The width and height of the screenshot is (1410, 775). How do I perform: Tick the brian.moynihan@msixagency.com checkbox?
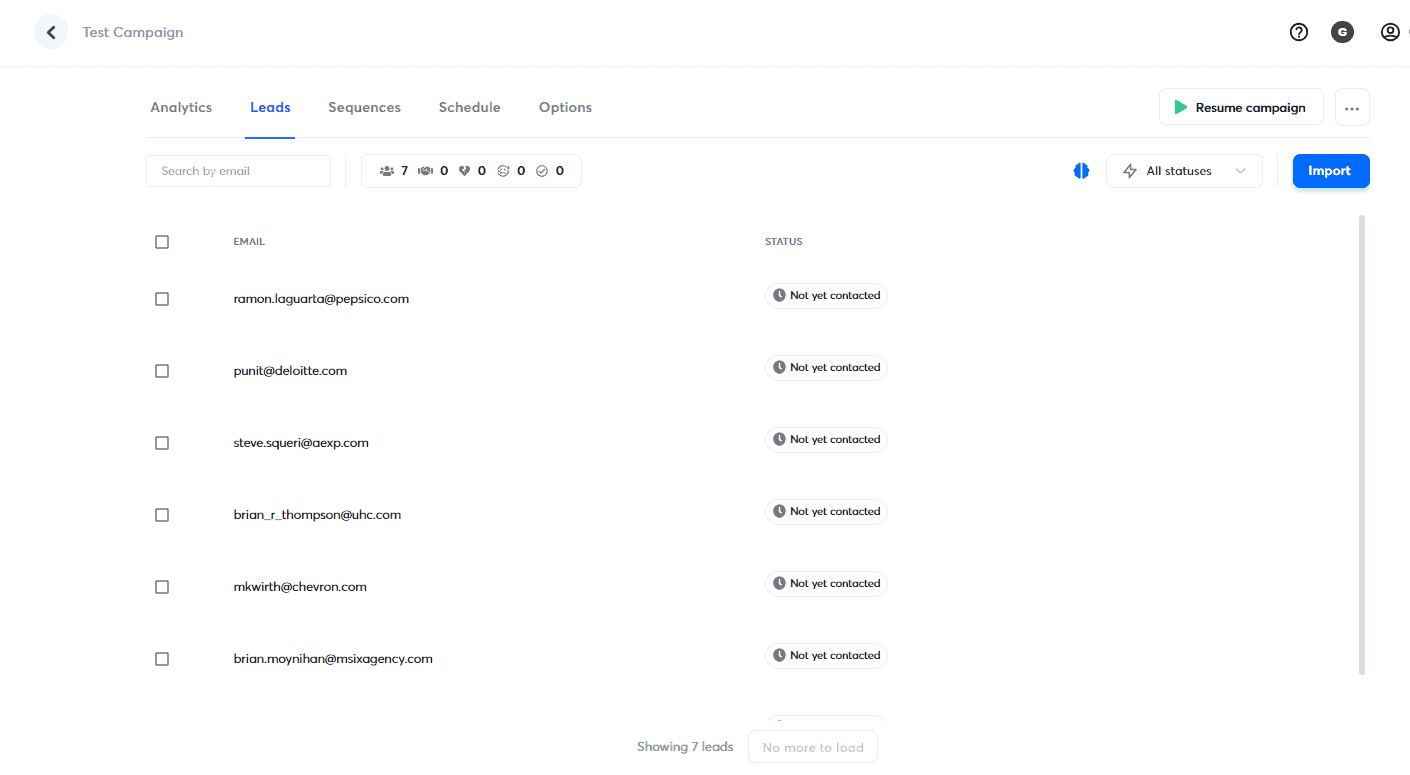[162, 659]
